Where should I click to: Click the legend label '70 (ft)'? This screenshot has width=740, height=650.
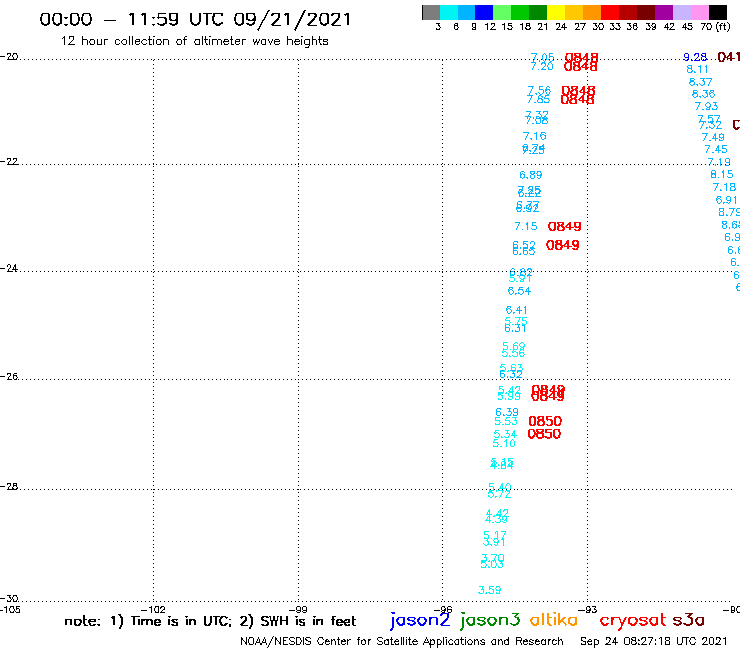pyautogui.click(x=715, y=27)
